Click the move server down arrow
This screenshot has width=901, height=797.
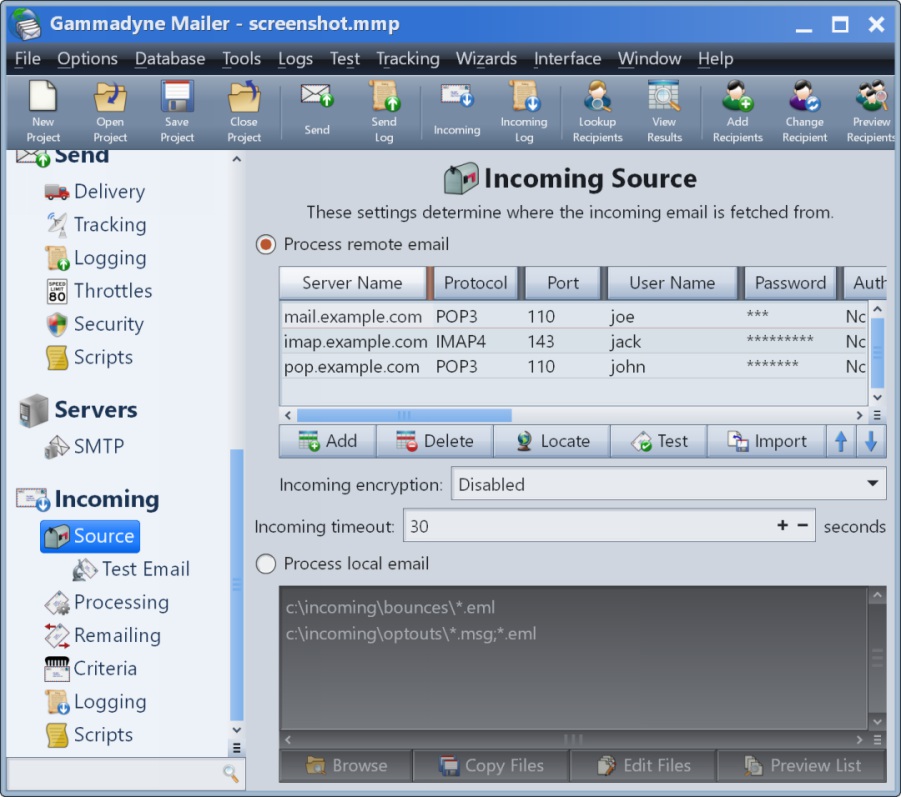click(870, 441)
